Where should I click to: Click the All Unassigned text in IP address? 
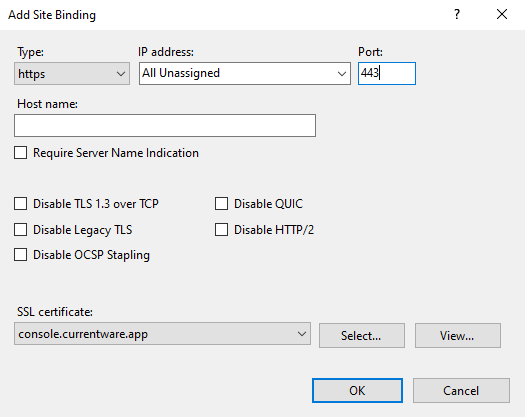click(x=181, y=73)
